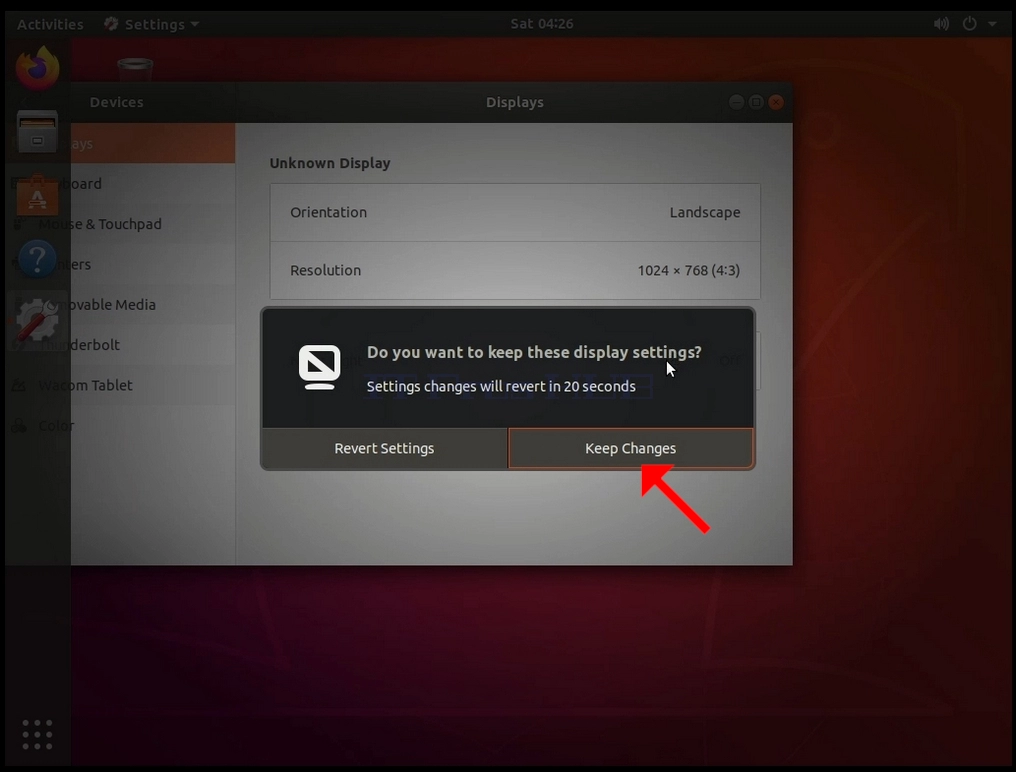Select Color in the sidebar

pos(121,426)
